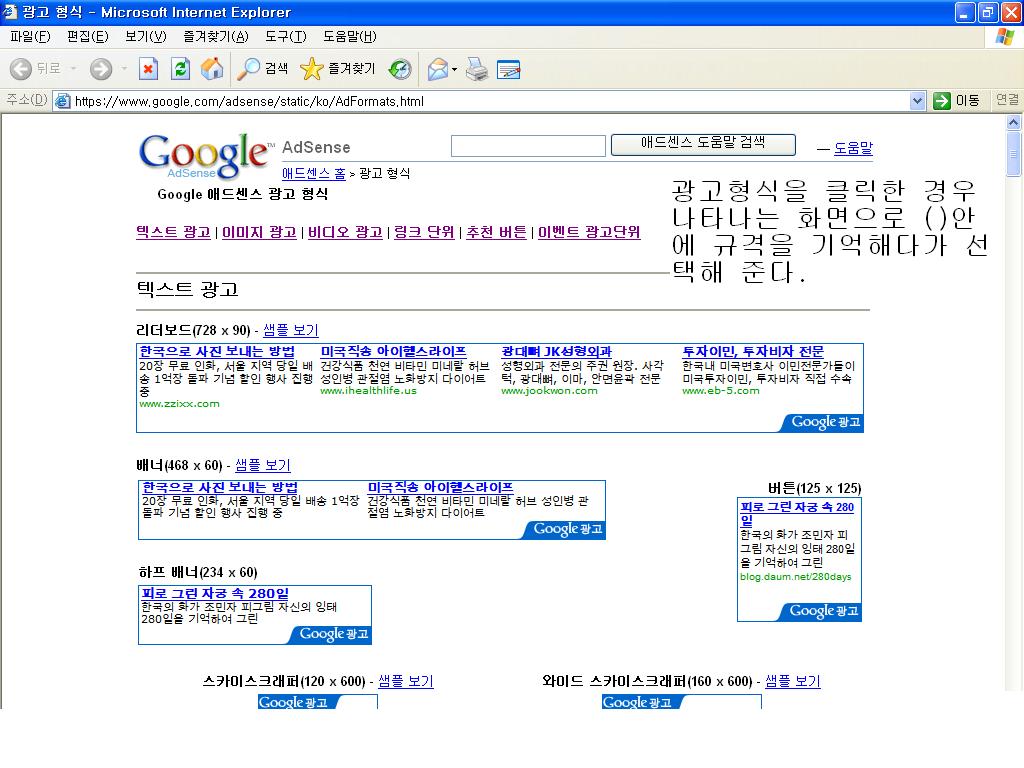Expand the forward button history dropdown
Viewport: 1024px width, 768px height.
[124, 69]
